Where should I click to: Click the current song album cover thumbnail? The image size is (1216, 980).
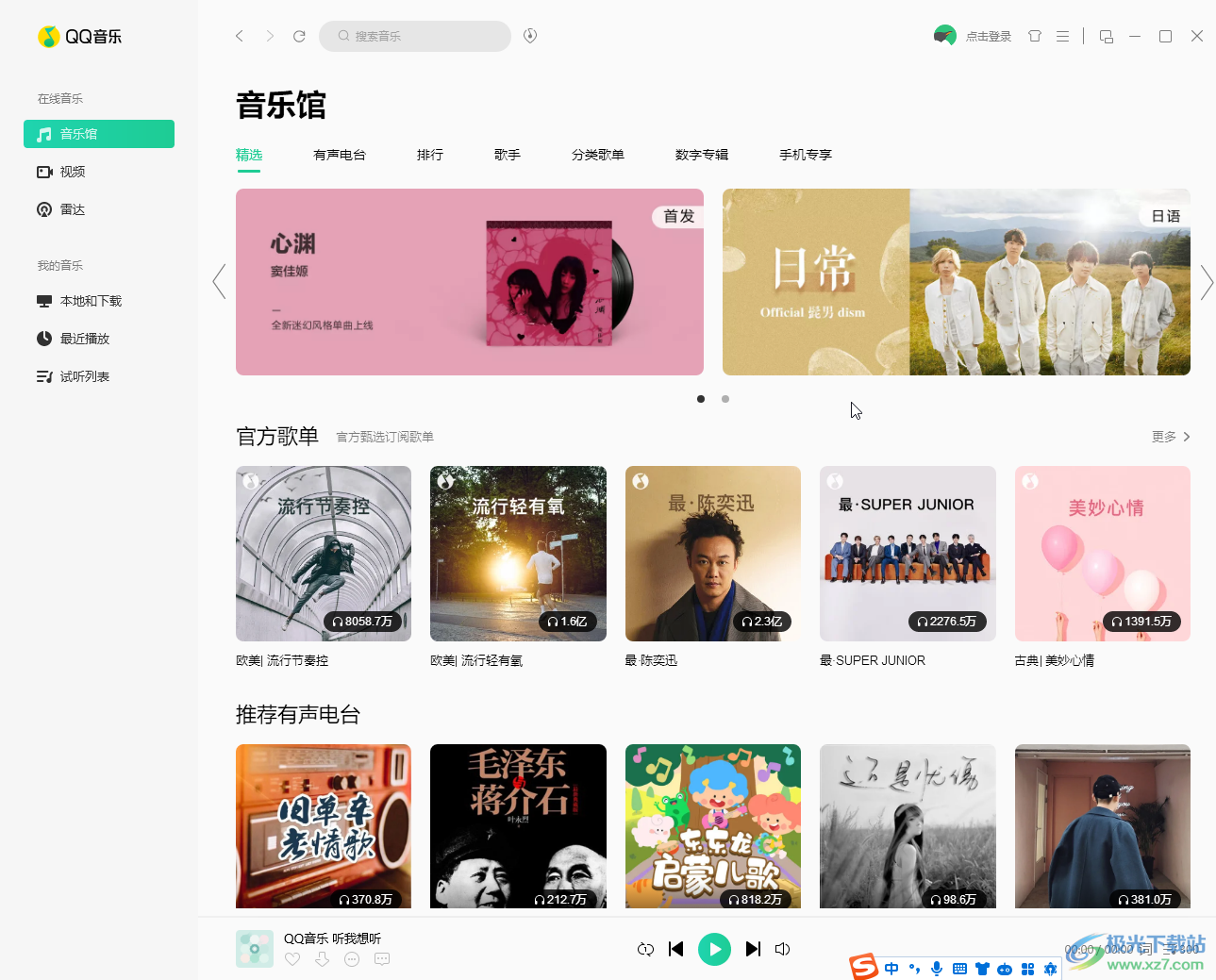tap(255, 949)
